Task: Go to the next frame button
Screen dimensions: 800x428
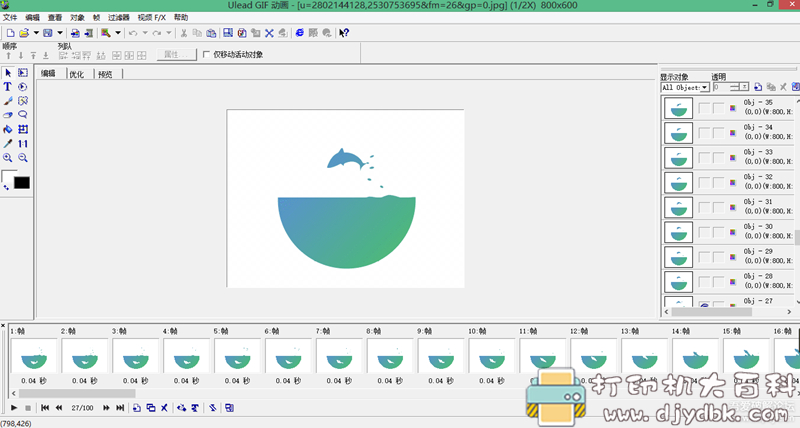Action: point(106,408)
